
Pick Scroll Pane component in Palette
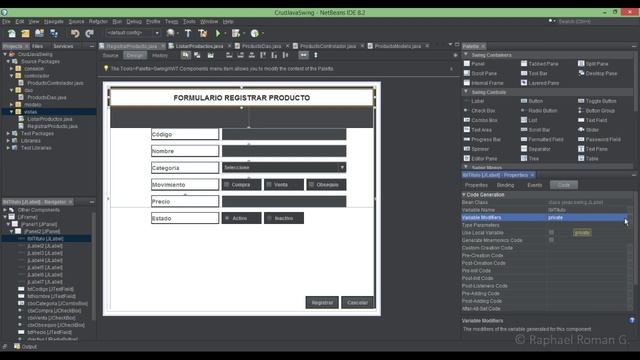(480, 73)
